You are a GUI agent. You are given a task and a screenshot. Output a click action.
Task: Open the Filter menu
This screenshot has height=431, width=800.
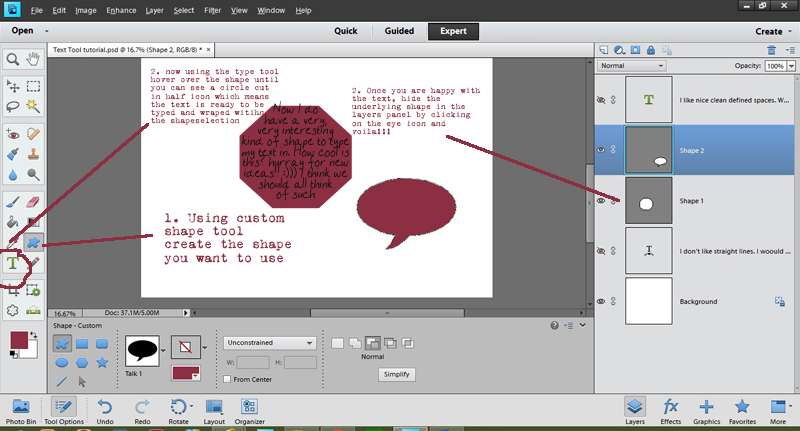click(212, 10)
